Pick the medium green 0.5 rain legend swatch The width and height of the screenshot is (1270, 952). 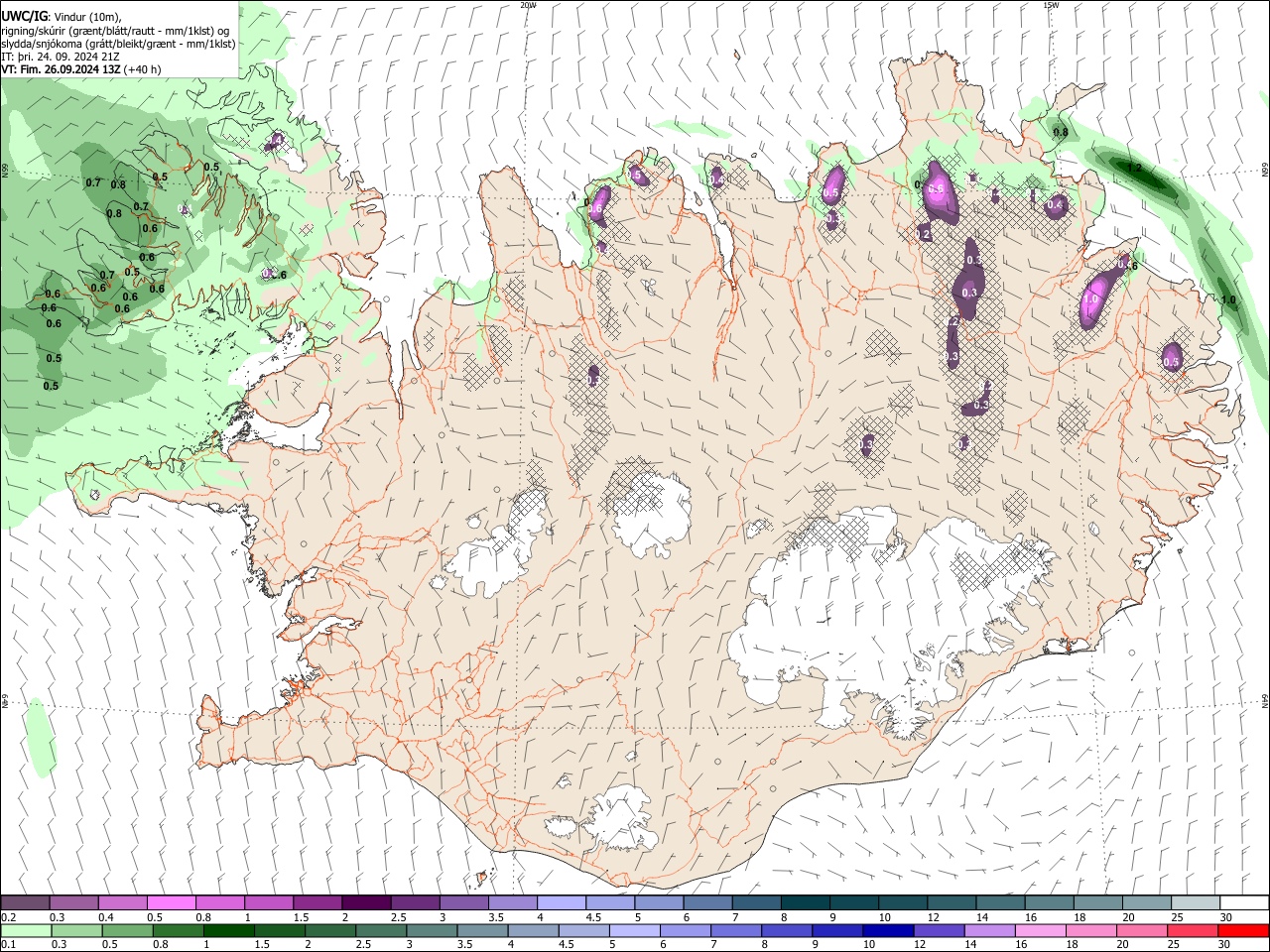[127, 931]
